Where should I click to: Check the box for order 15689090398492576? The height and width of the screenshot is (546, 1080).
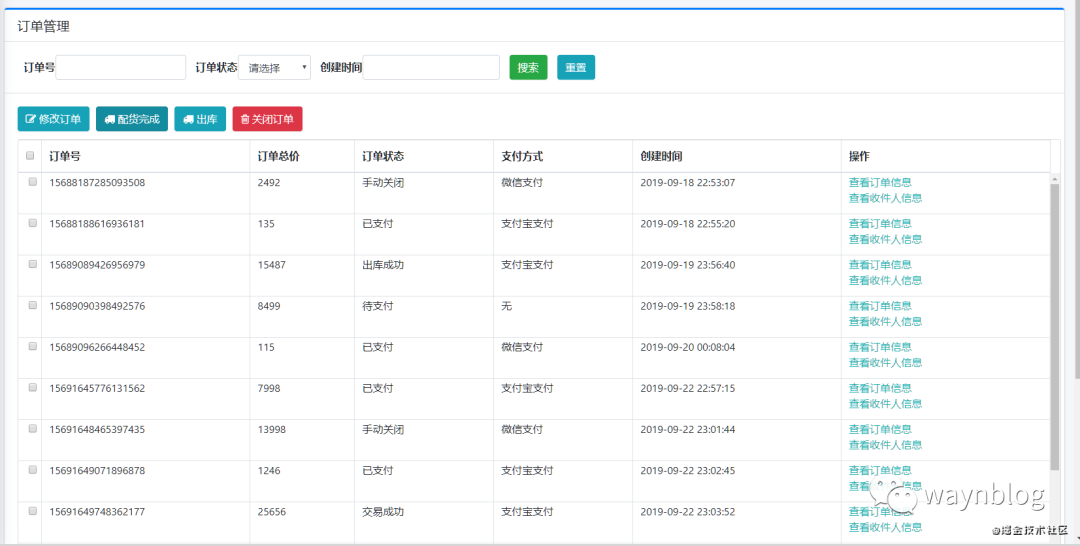pos(32,306)
